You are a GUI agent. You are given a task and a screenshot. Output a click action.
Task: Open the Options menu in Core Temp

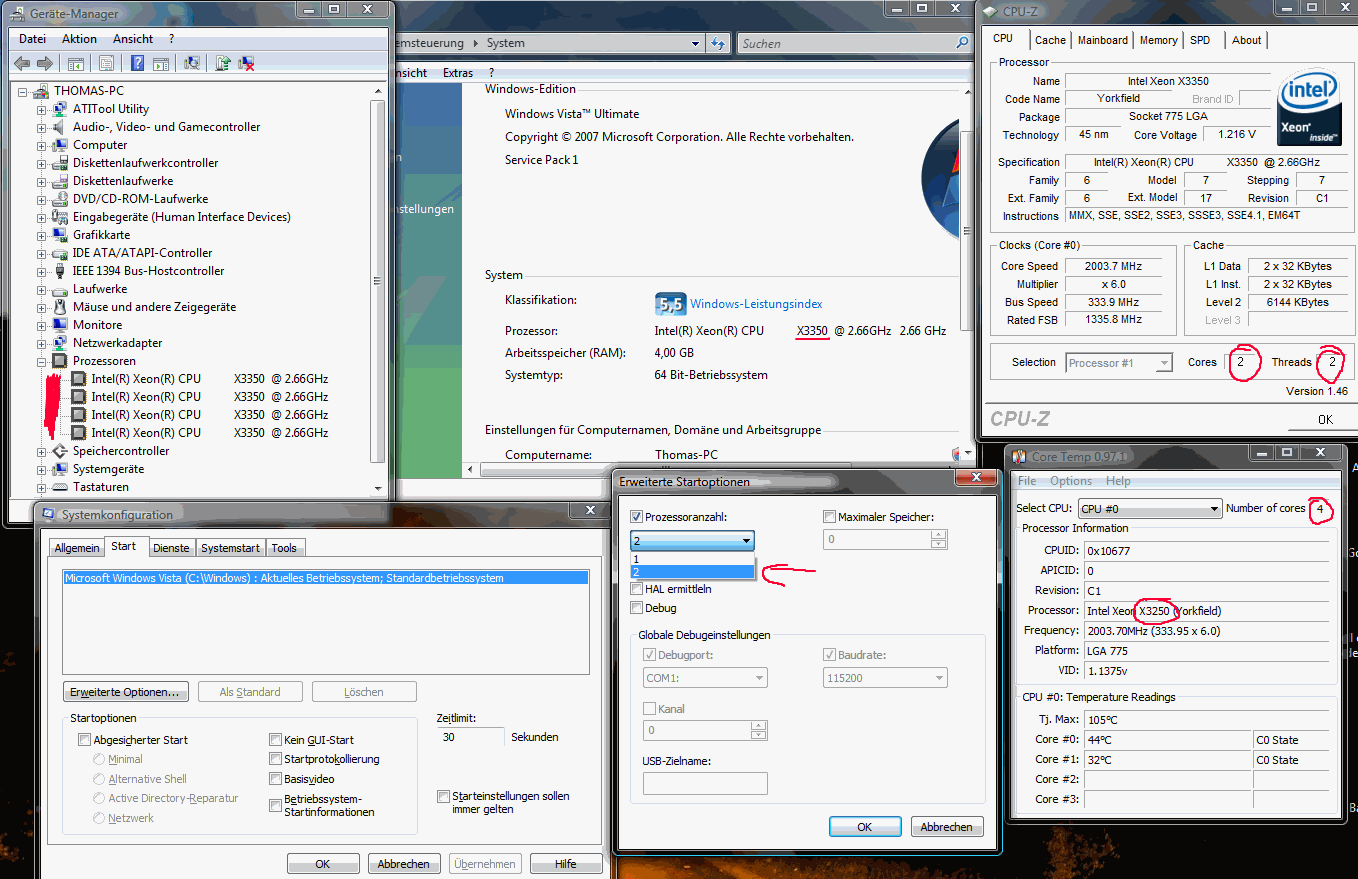(x=1071, y=481)
